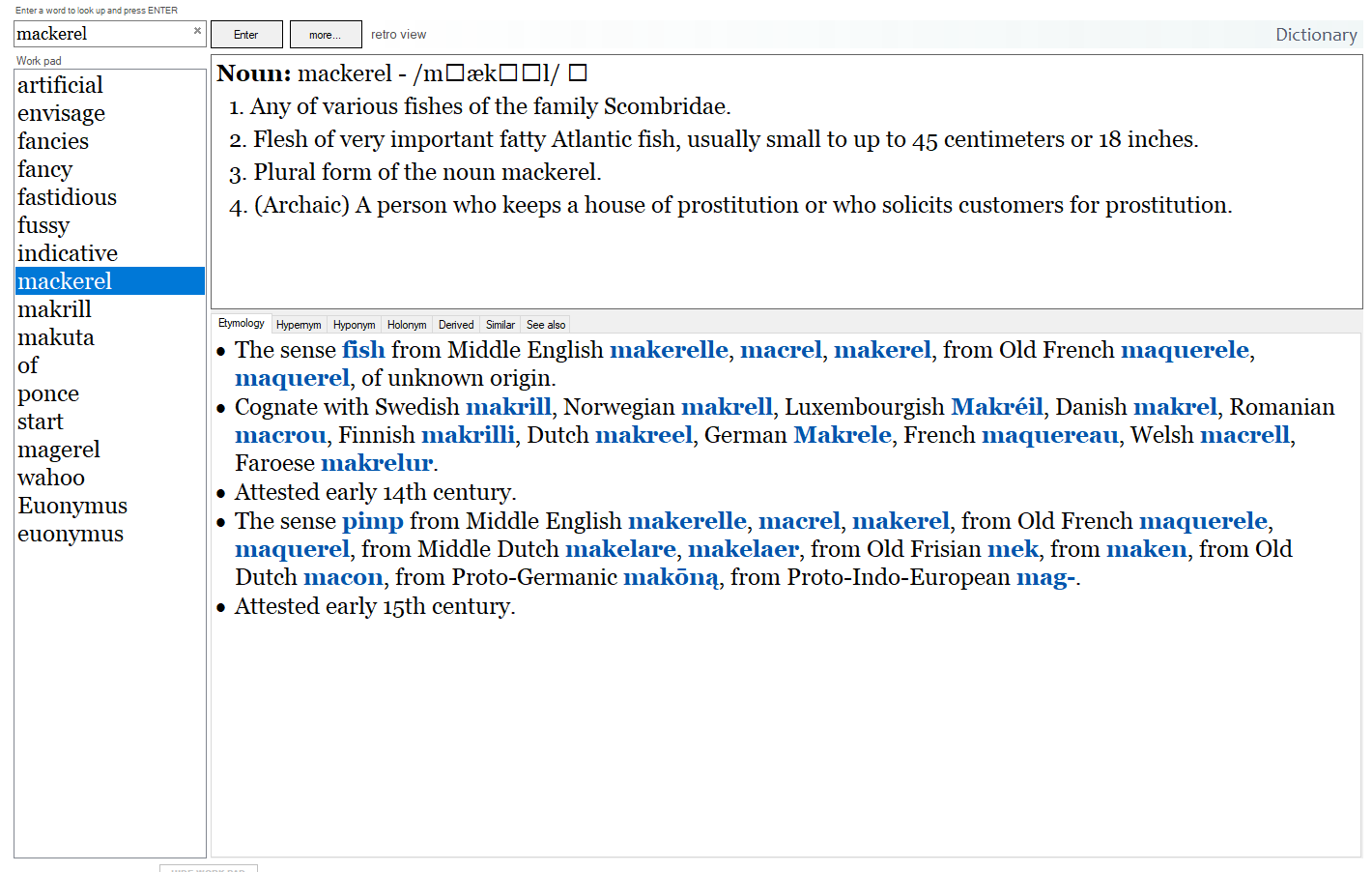Screen dimensions: 1372x872
Task: Select 'ponce' in the Work pad
Action: [110, 393]
